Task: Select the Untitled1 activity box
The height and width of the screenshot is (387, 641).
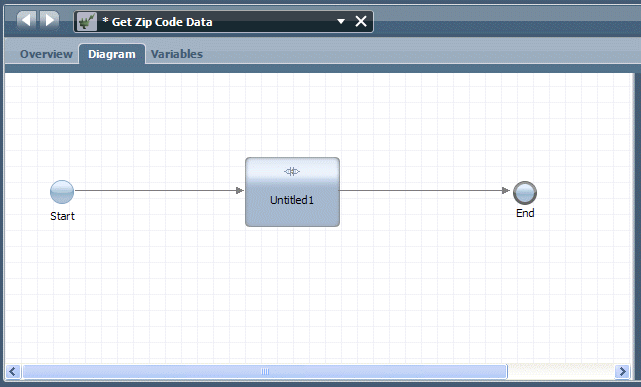Action: click(x=292, y=192)
